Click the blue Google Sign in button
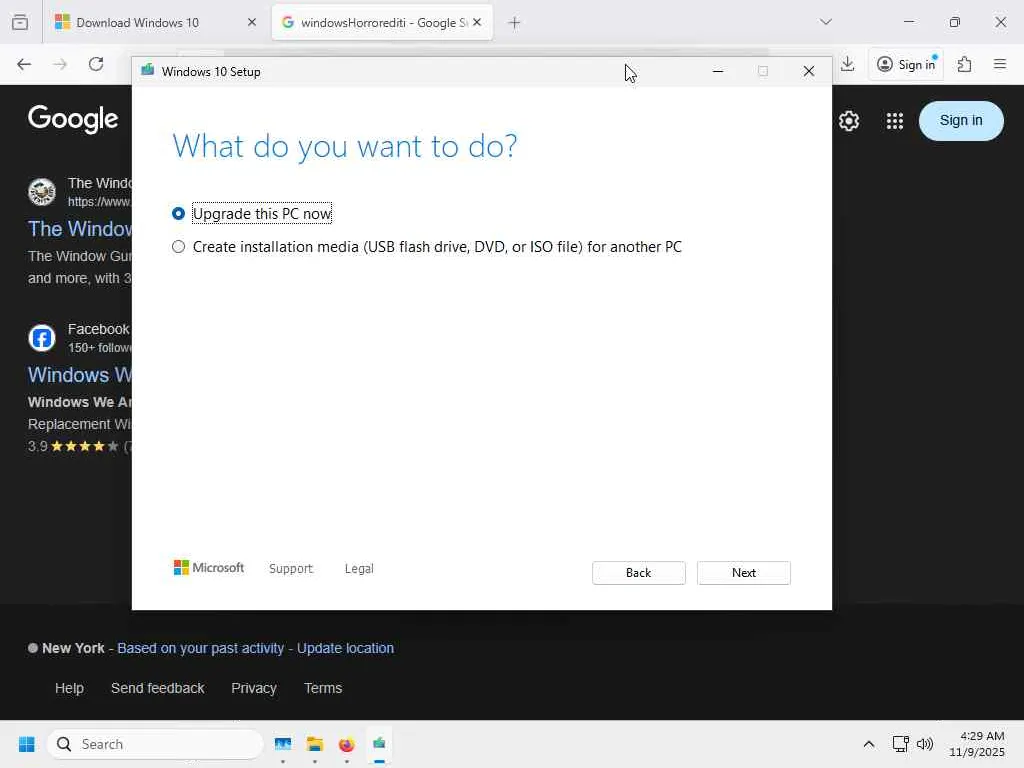 961,121
